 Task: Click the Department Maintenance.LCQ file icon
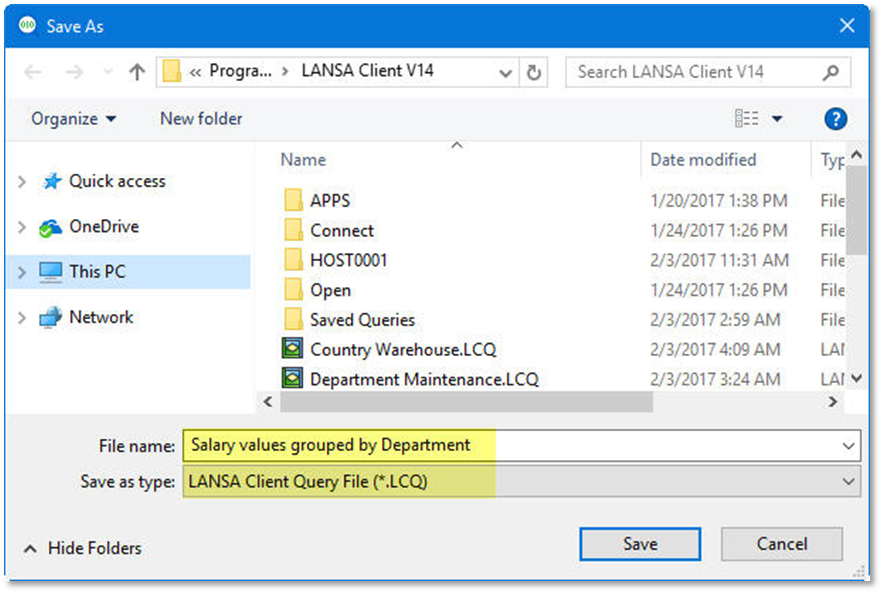(292, 378)
